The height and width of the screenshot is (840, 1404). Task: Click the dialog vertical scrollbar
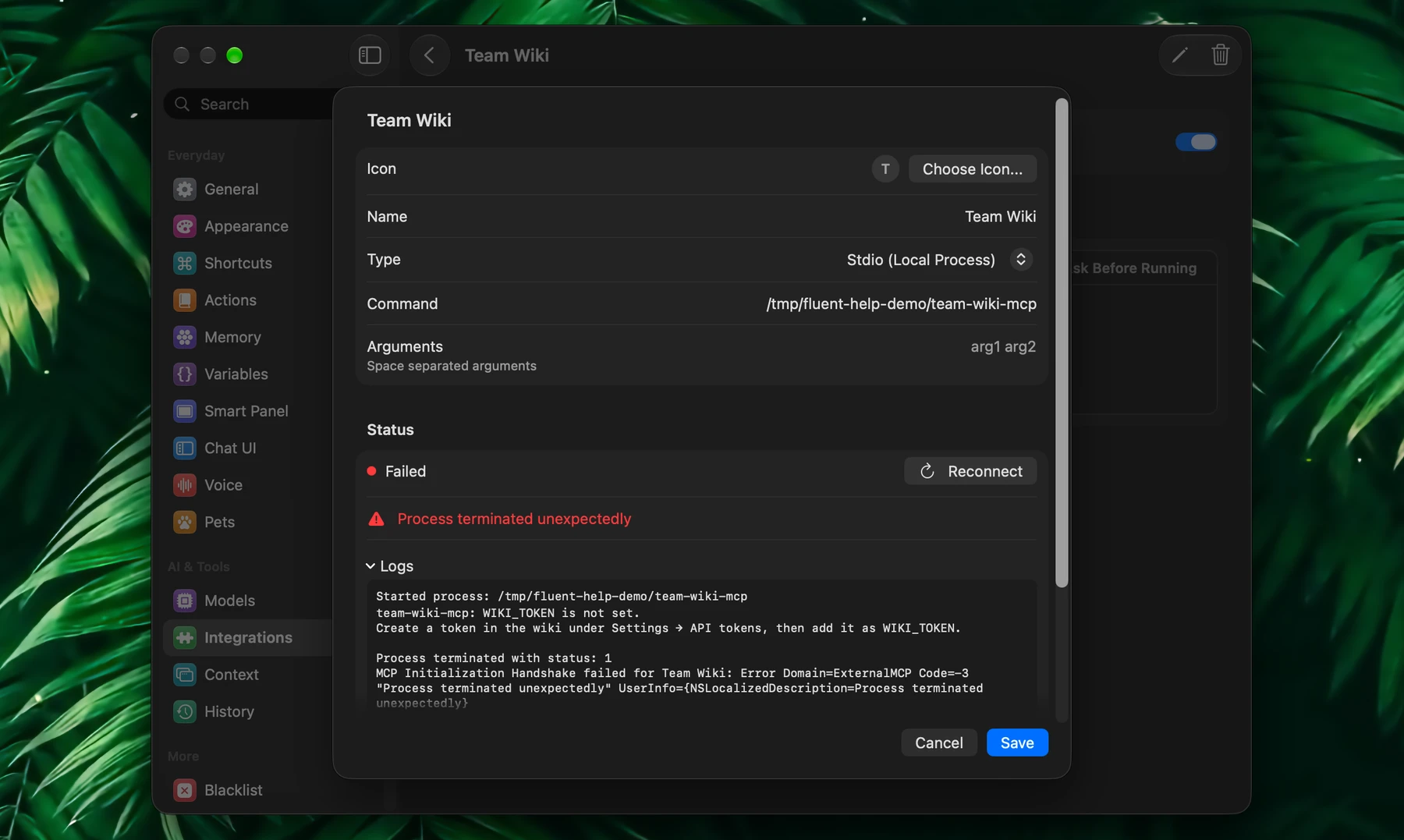(x=1061, y=343)
